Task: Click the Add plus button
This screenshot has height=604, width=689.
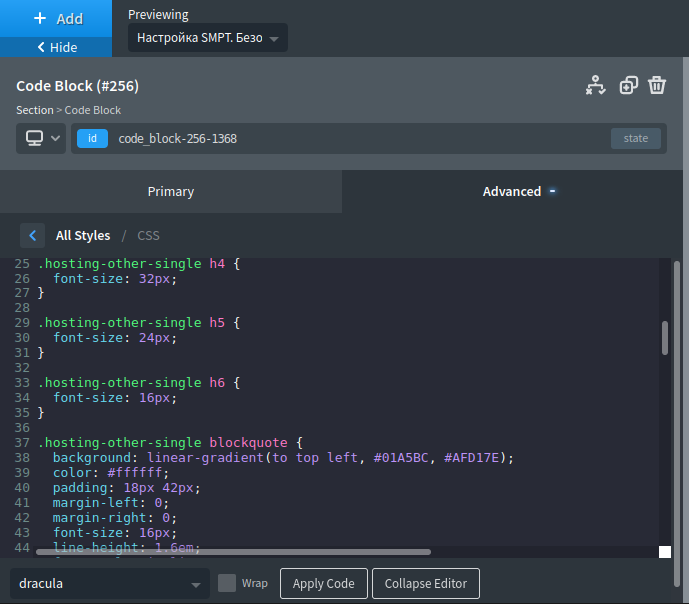Action: (56, 18)
